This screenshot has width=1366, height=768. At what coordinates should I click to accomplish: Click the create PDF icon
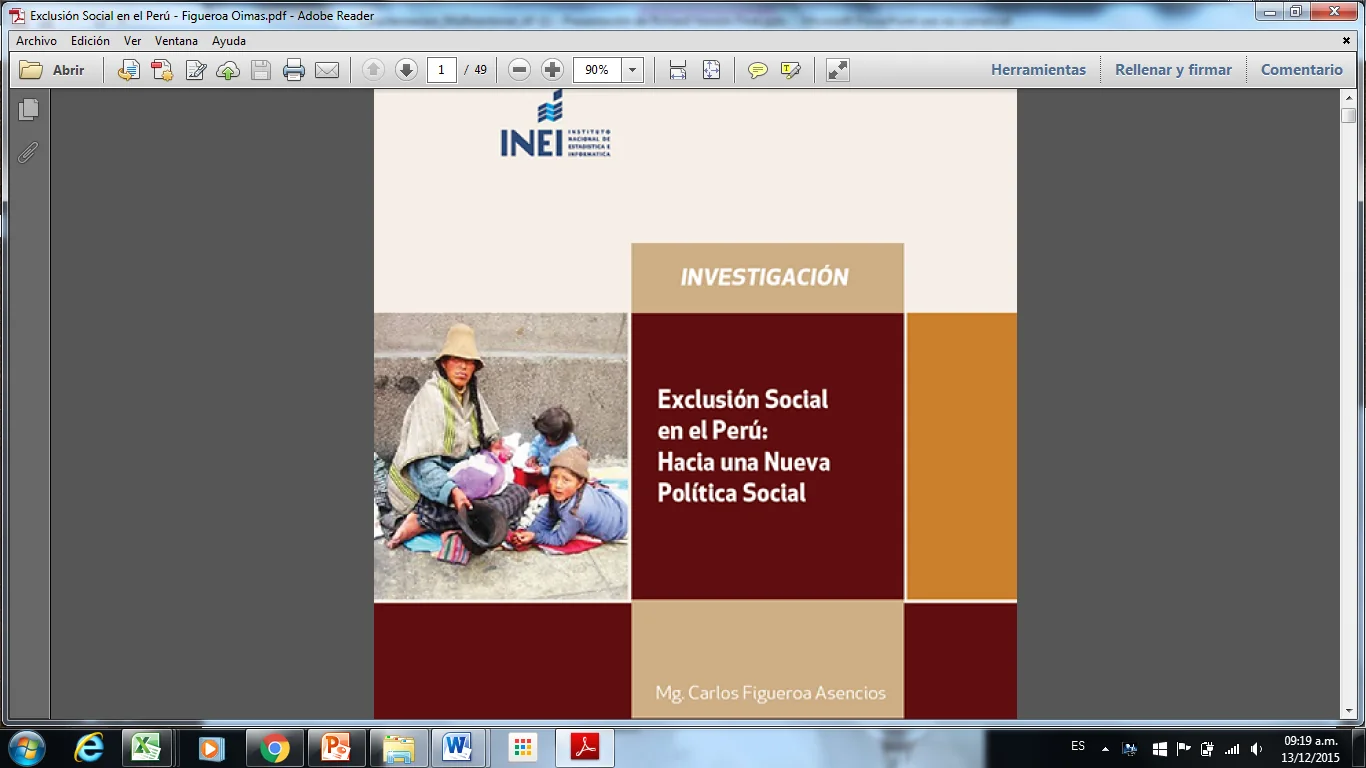(162, 70)
